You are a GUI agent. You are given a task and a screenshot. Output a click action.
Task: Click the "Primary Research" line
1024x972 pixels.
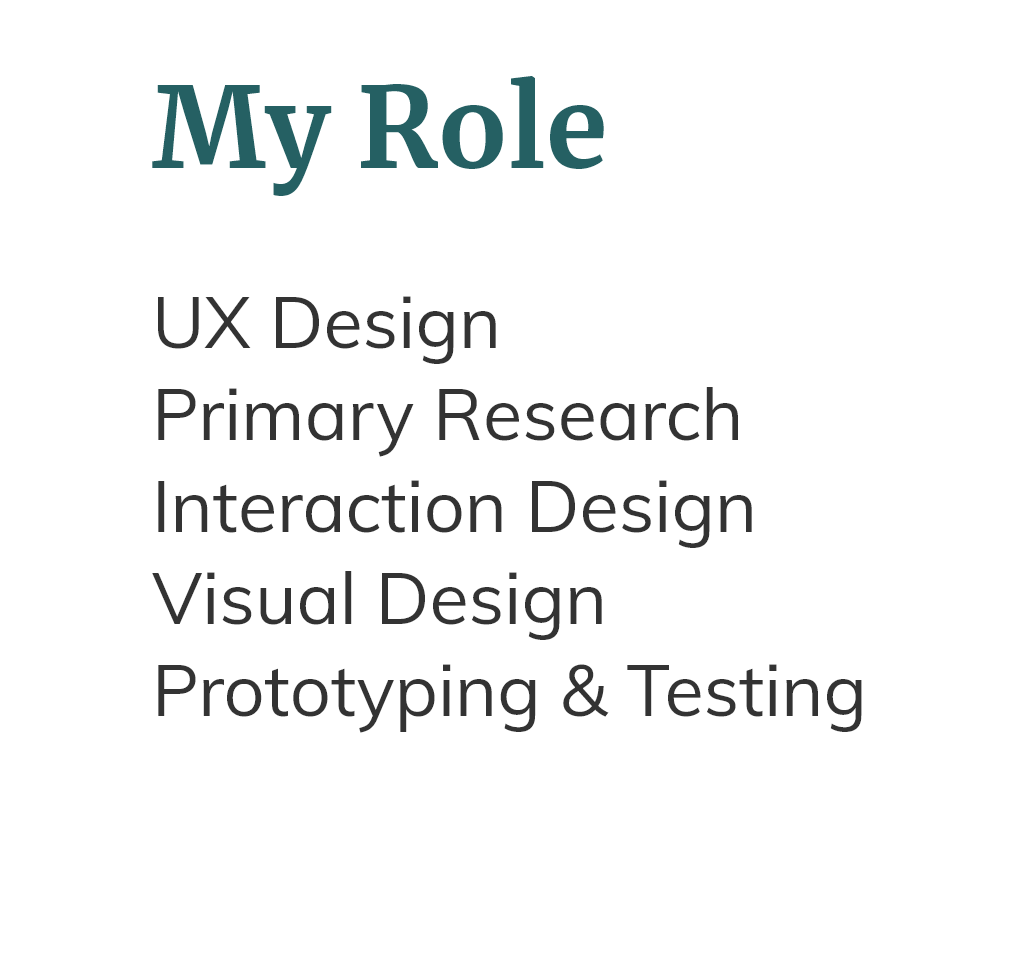447,418
